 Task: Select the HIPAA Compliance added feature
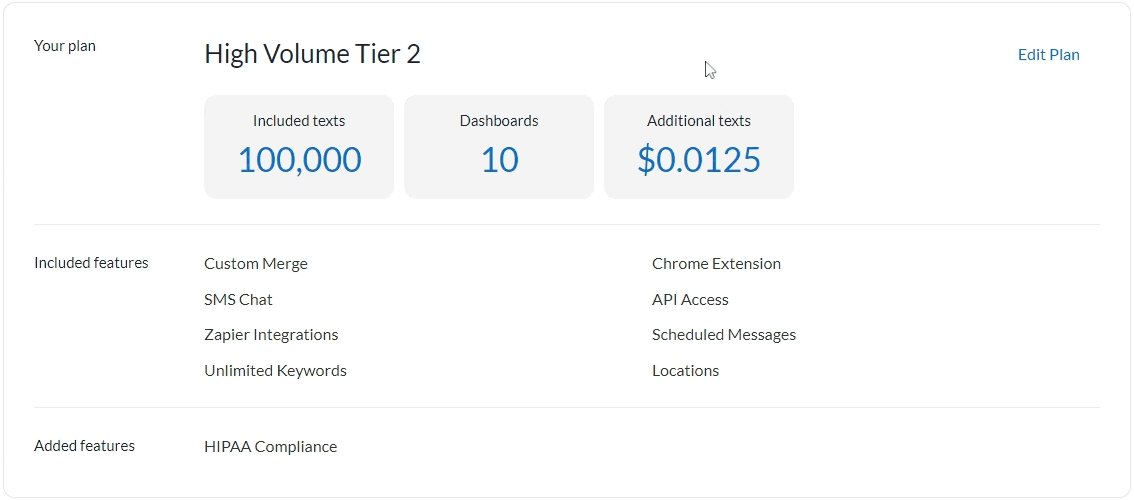point(270,447)
